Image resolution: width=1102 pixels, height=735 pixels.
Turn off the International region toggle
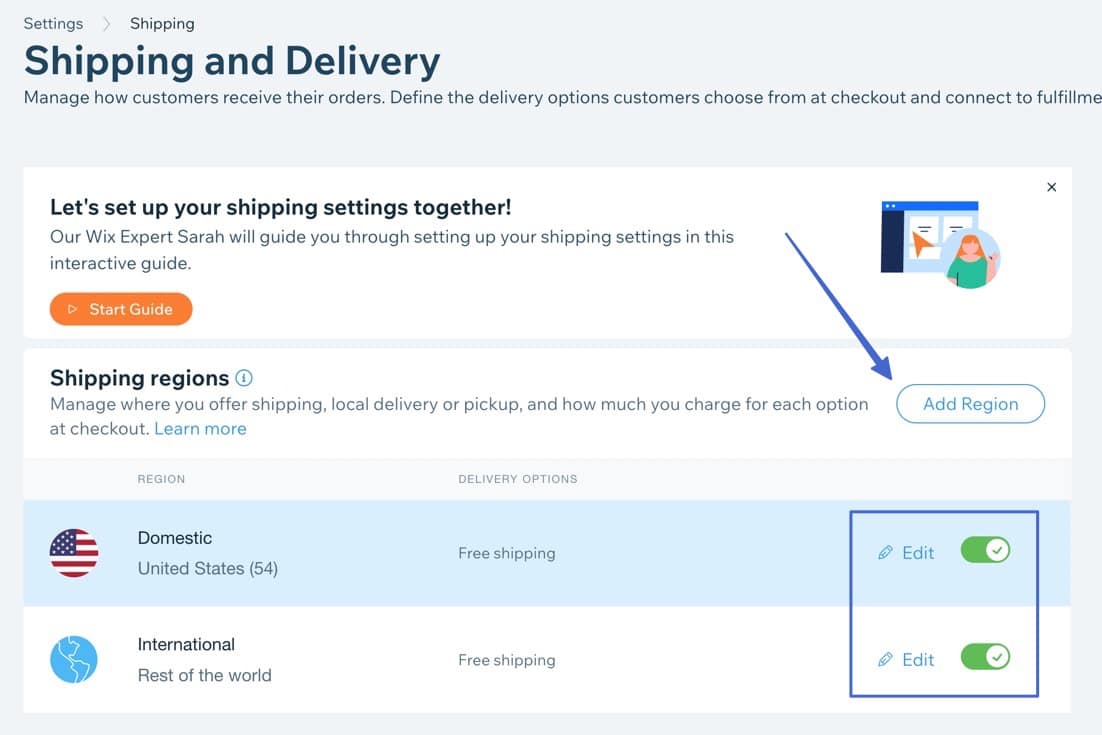[985, 657]
